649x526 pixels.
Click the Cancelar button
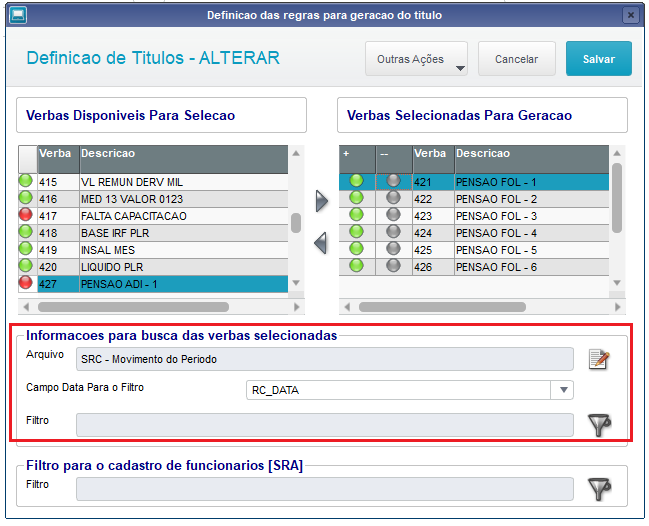click(x=517, y=59)
